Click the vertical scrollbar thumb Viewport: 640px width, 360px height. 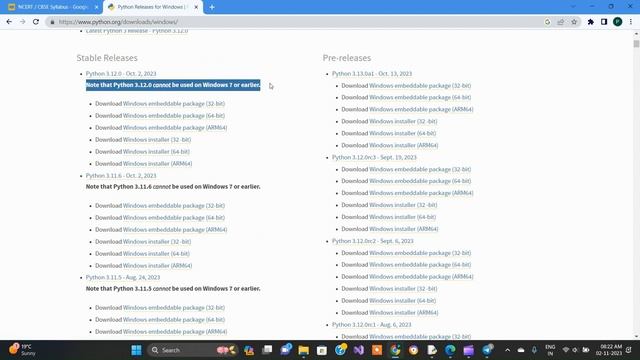[636, 44]
